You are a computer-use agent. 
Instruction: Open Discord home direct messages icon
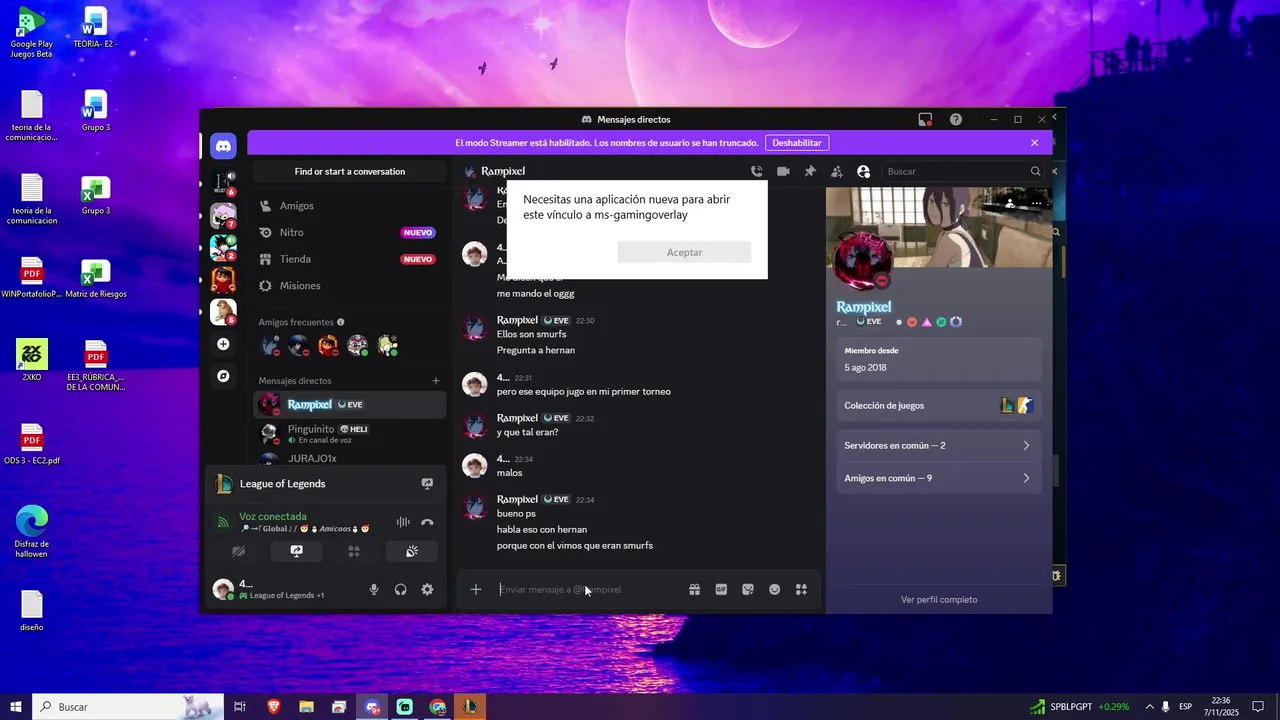pos(223,146)
